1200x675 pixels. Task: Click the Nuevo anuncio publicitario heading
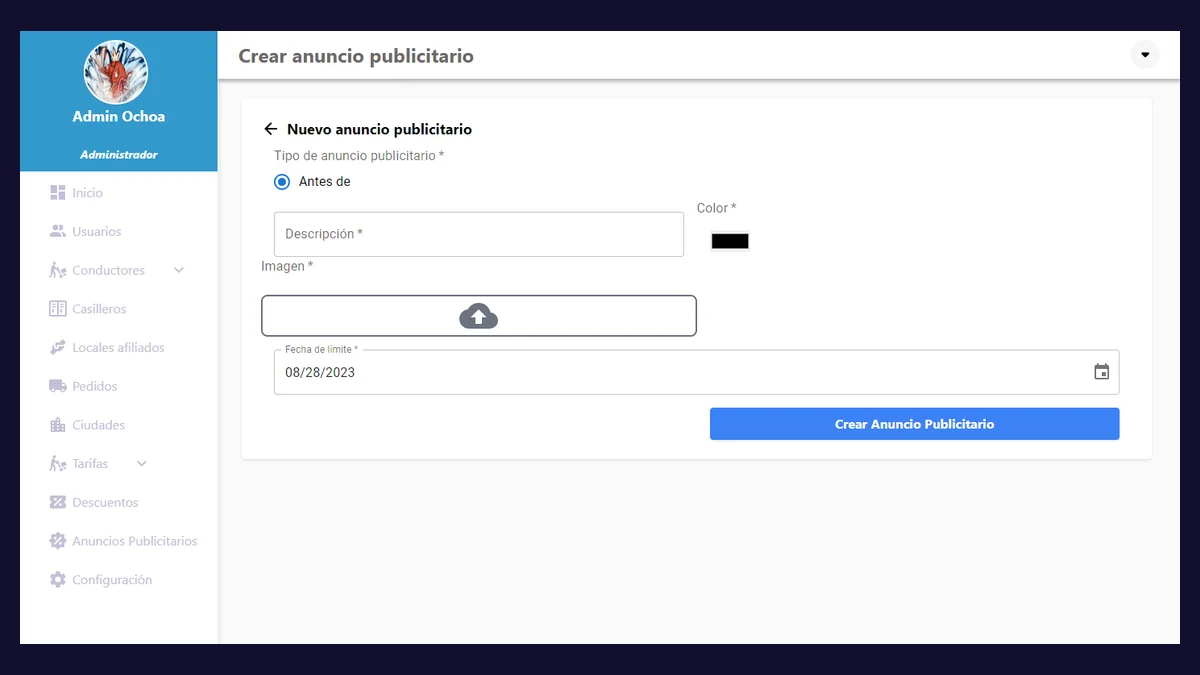[x=379, y=129]
